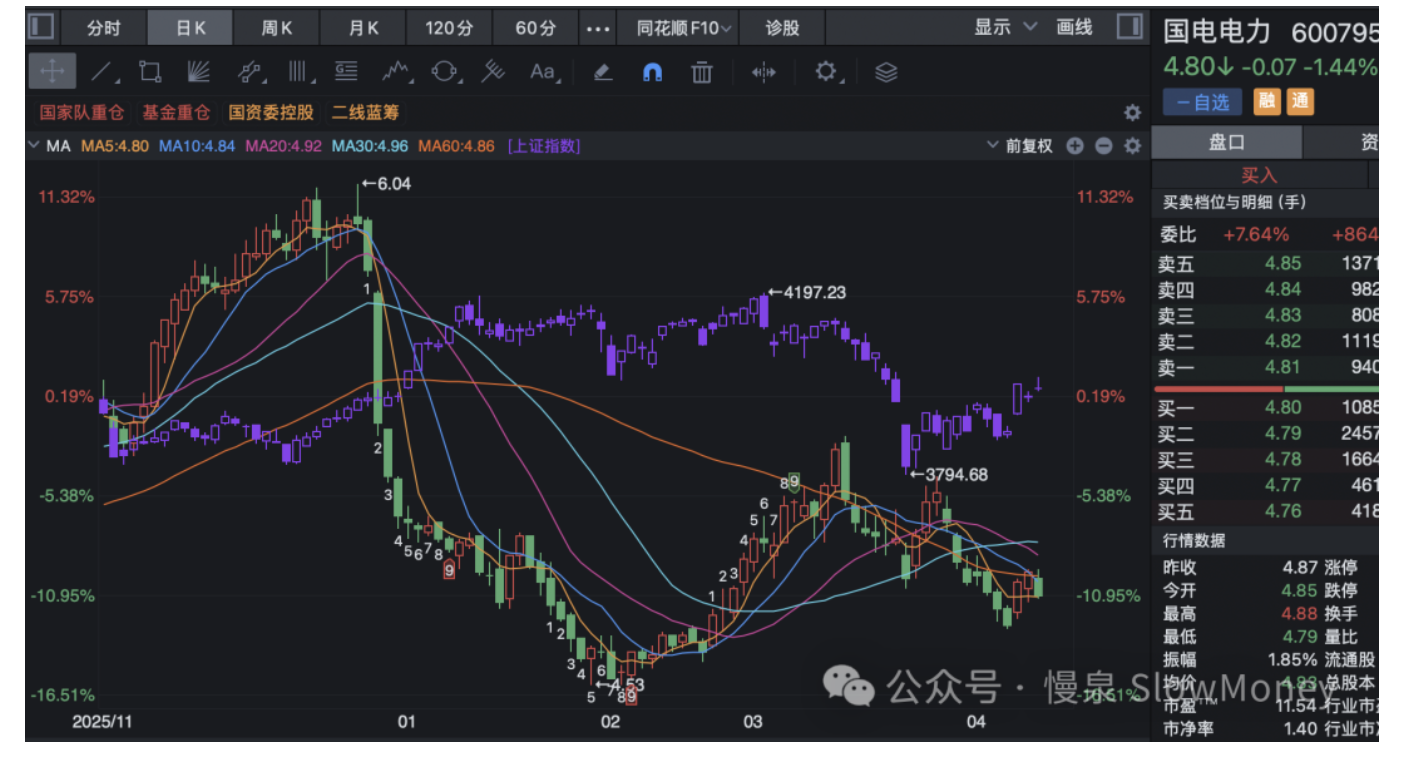Toggle the left sidebar panel icon
The width and height of the screenshot is (1416, 778).
point(42,27)
